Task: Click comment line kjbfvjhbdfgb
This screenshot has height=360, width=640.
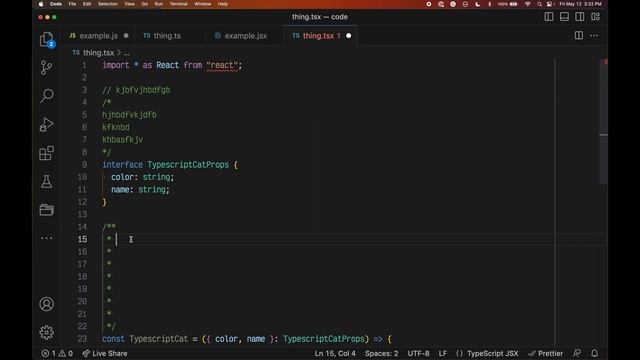Action: (x=136, y=90)
